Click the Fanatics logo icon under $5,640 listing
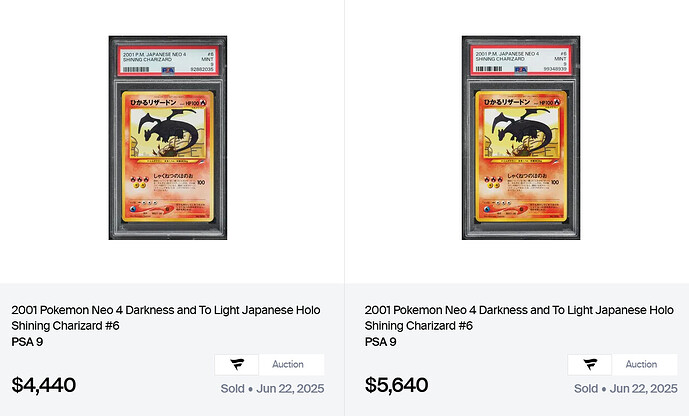The image size is (689, 416). point(589,365)
